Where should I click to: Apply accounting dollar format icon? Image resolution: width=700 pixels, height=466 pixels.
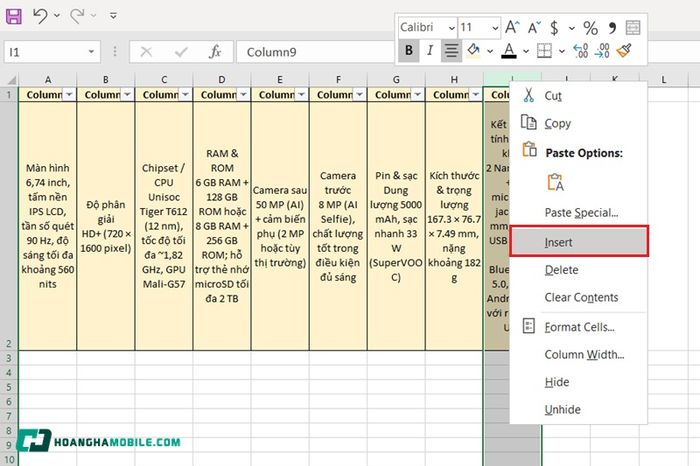pyautogui.click(x=554, y=28)
